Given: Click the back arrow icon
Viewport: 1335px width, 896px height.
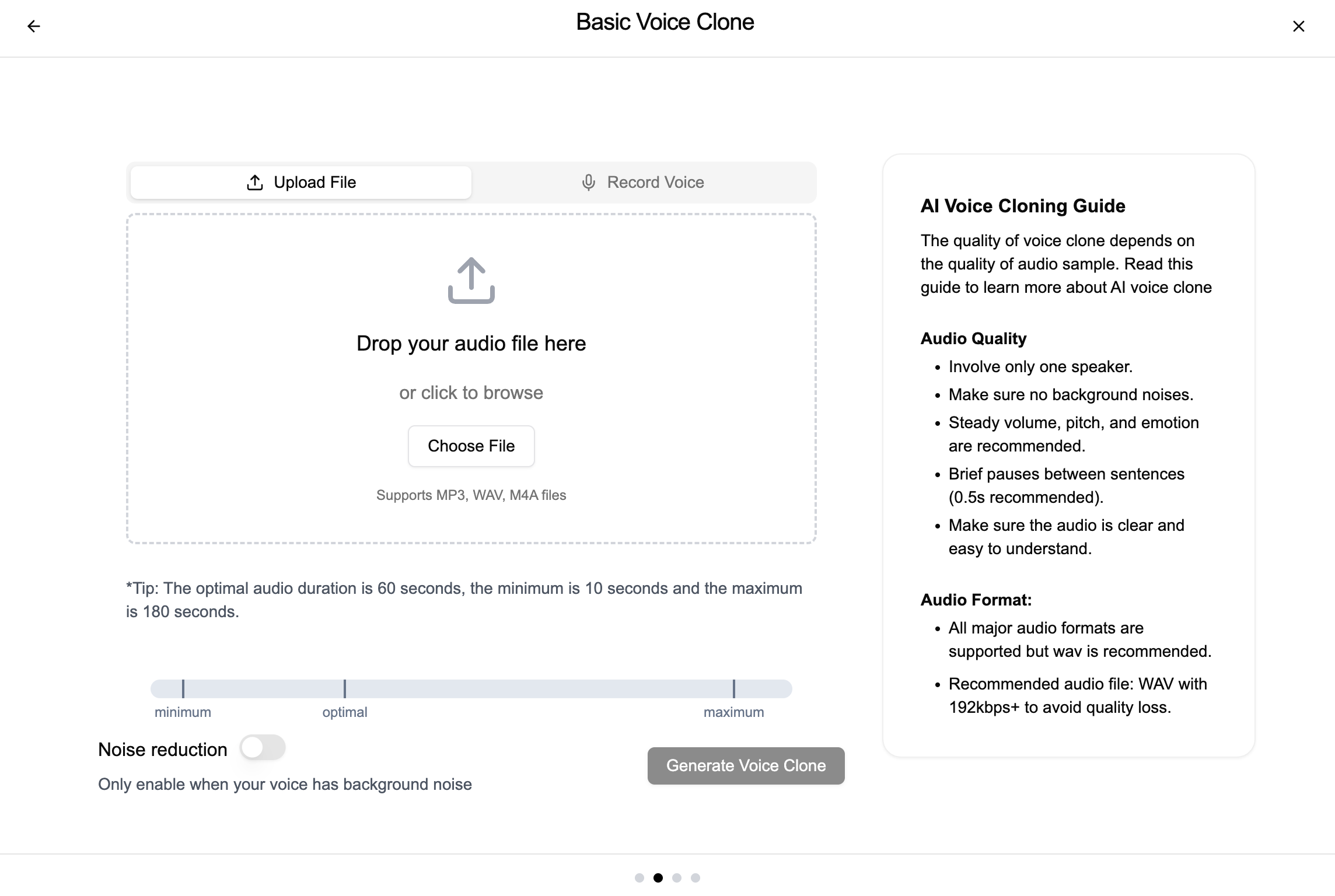Looking at the screenshot, I should 34,26.
